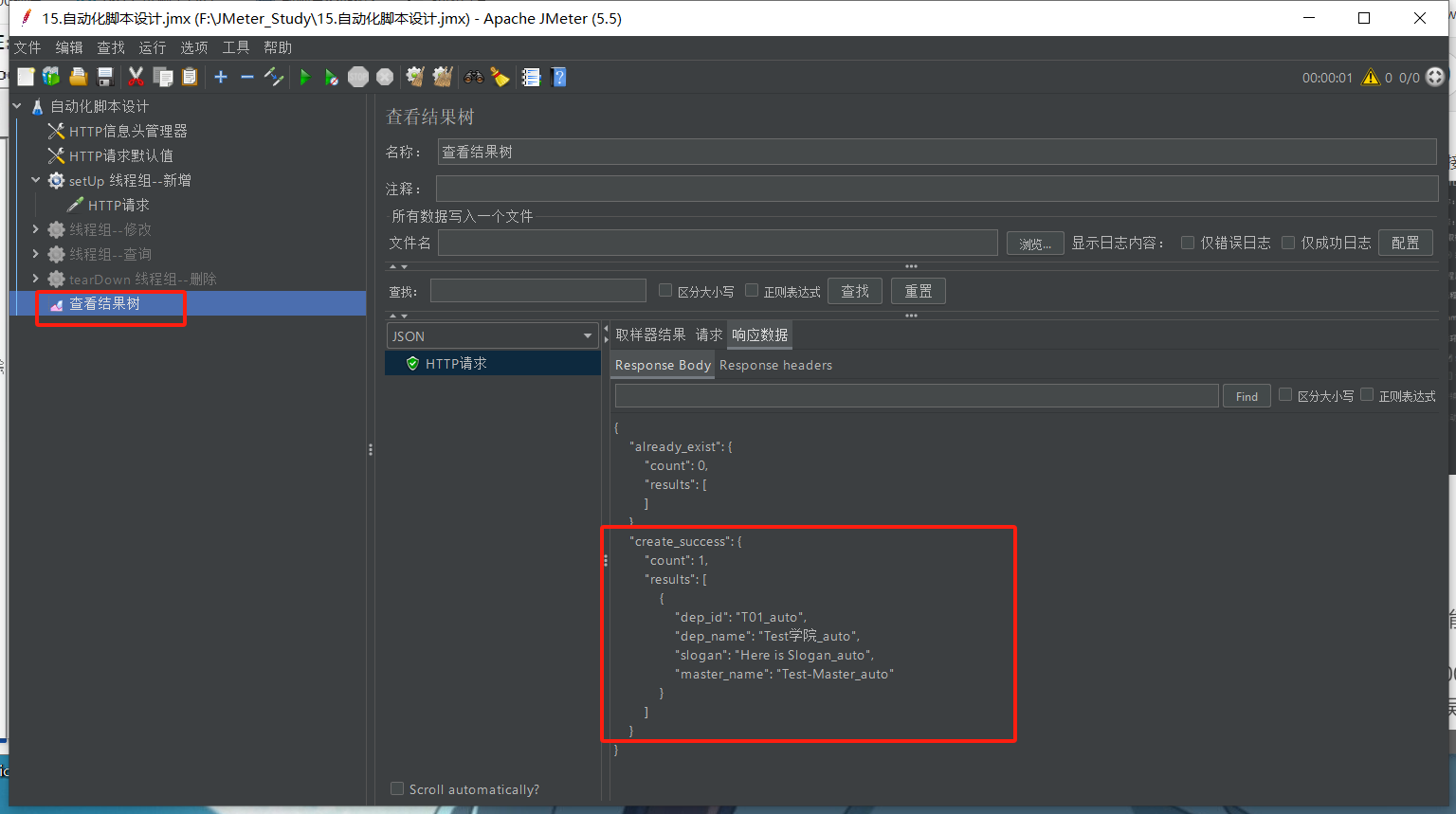Save the test plan floppy icon

pyautogui.click(x=105, y=77)
